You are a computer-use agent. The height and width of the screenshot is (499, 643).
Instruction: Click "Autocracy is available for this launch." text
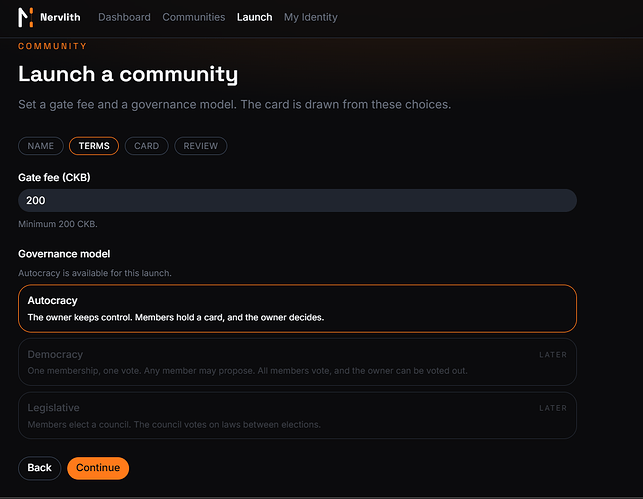pyautogui.click(x=95, y=273)
